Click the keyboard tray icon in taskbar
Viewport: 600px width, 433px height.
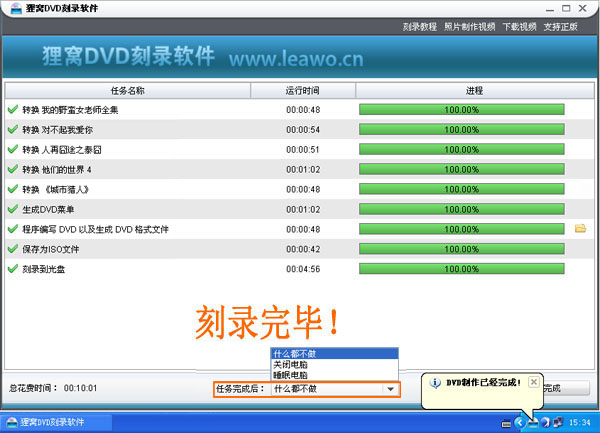(506, 423)
